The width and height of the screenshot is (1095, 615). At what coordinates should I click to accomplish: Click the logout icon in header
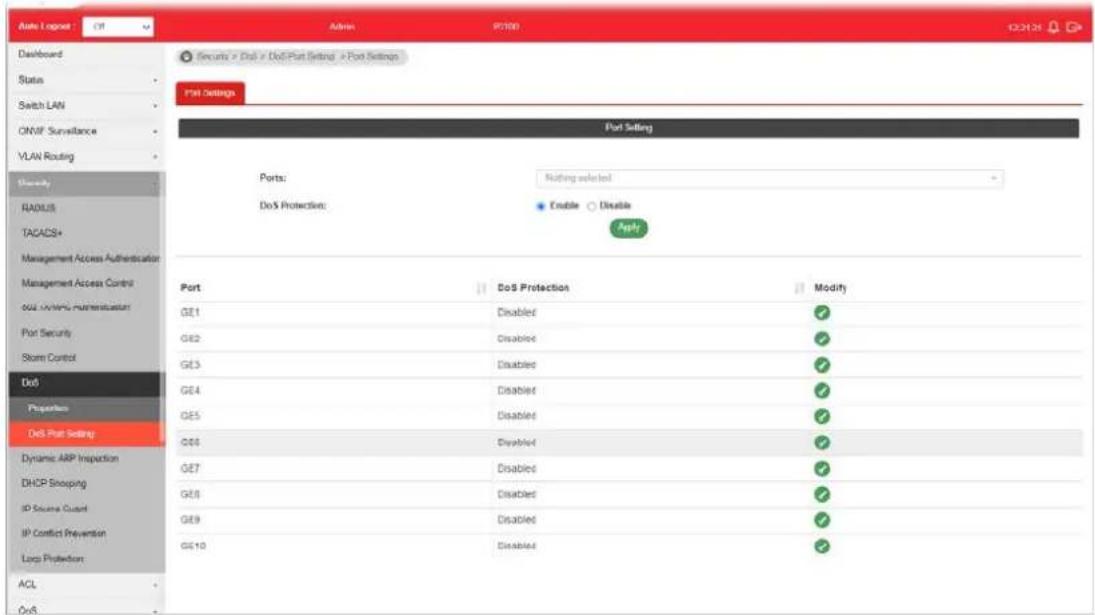click(1073, 27)
